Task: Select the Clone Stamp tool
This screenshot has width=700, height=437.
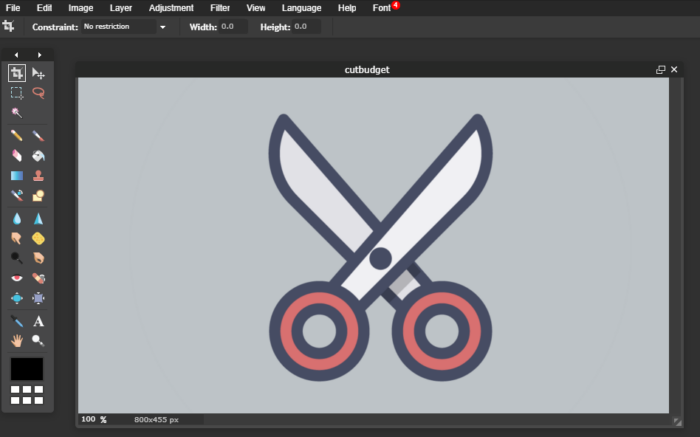Action: (x=38, y=175)
